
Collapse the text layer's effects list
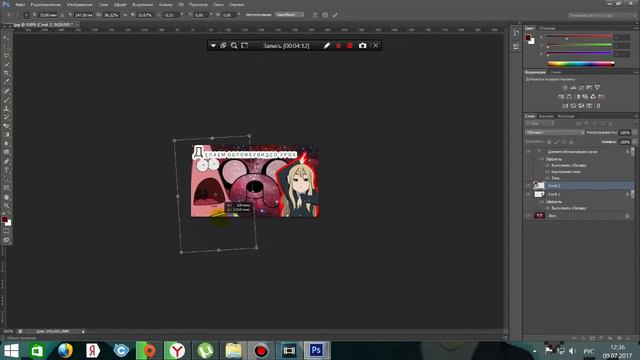633,151
